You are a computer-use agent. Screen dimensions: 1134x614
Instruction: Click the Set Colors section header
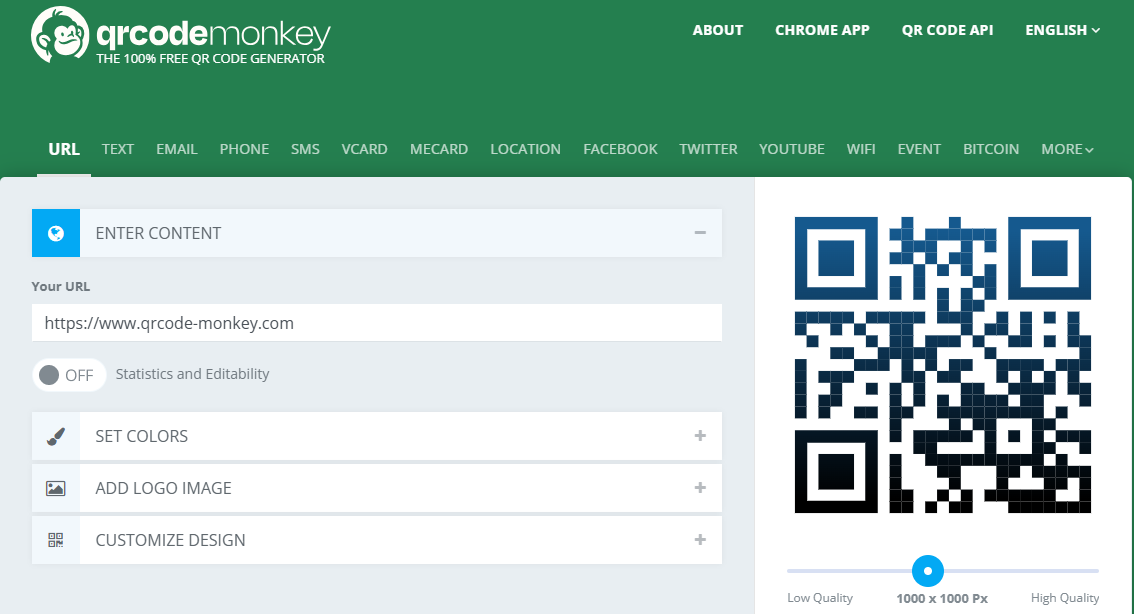pos(377,436)
